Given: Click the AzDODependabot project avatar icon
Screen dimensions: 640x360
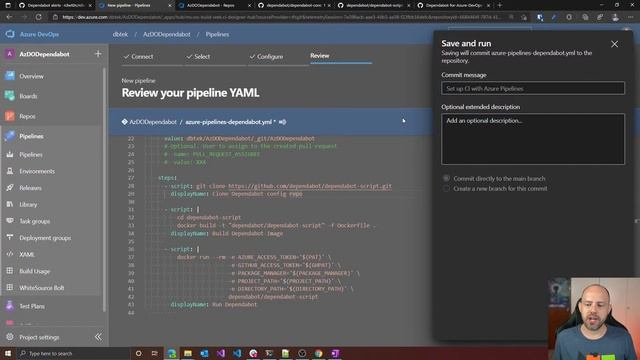Looking at the screenshot, I should click(x=10, y=54).
